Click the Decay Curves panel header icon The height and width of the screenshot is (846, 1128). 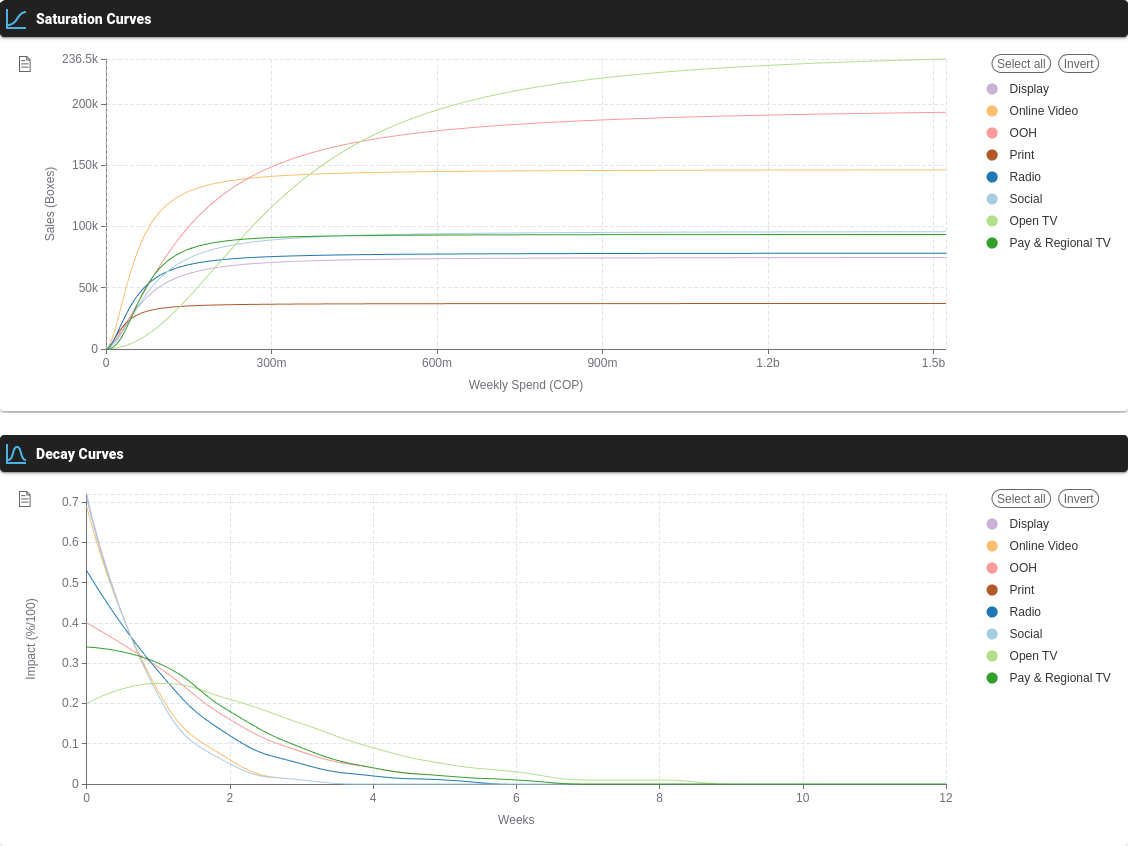point(16,454)
